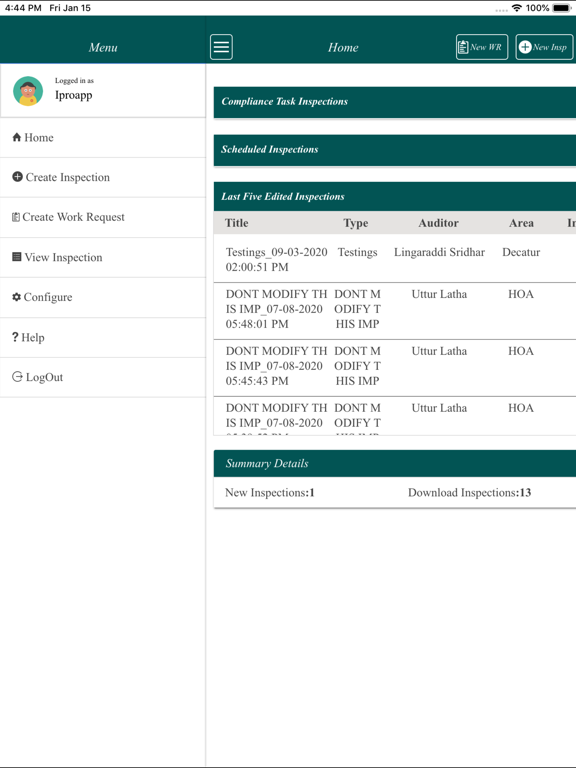Click the list icon beside View Inspection
Image resolution: width=576 pixels, height=768 pixels.
coord(17,257)
